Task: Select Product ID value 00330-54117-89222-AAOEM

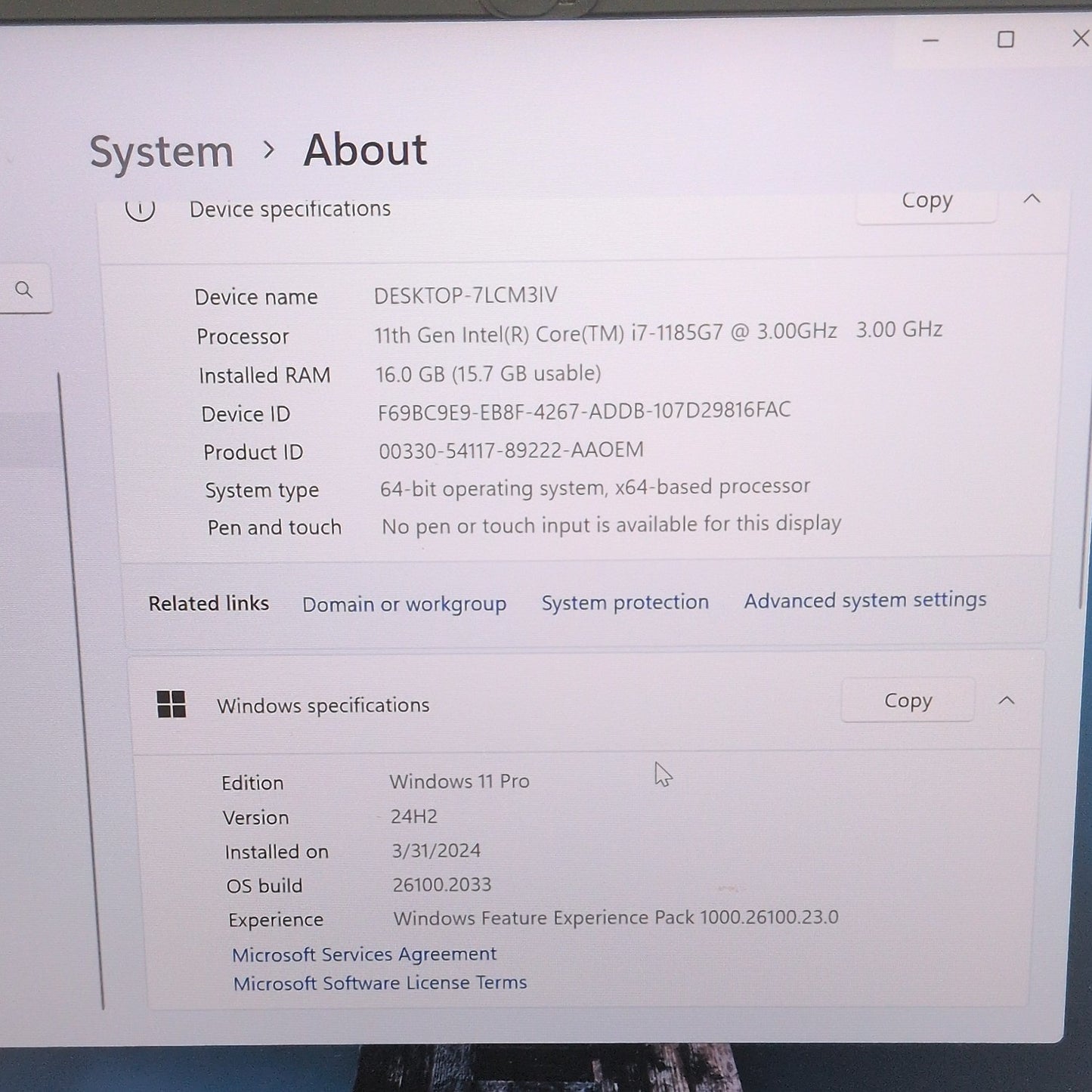Action: pyautogui.click(x=511, y=450)
